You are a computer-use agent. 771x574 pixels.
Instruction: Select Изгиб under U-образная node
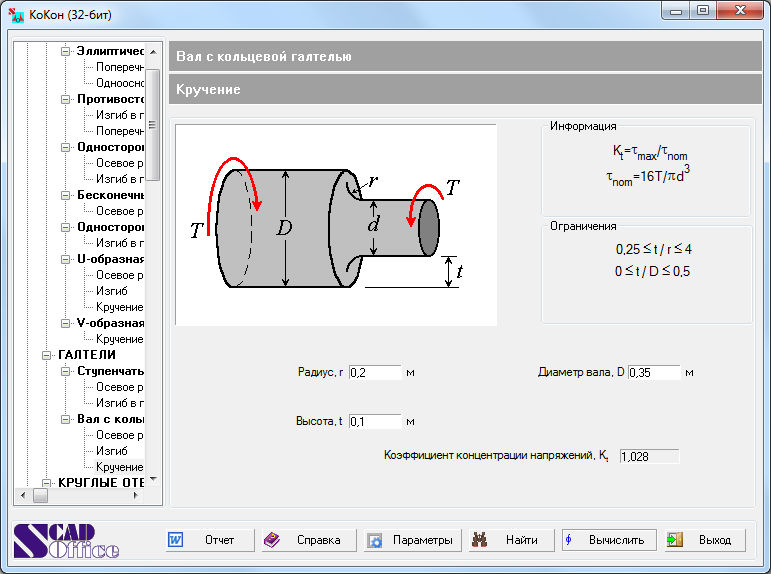pos(111,291)
